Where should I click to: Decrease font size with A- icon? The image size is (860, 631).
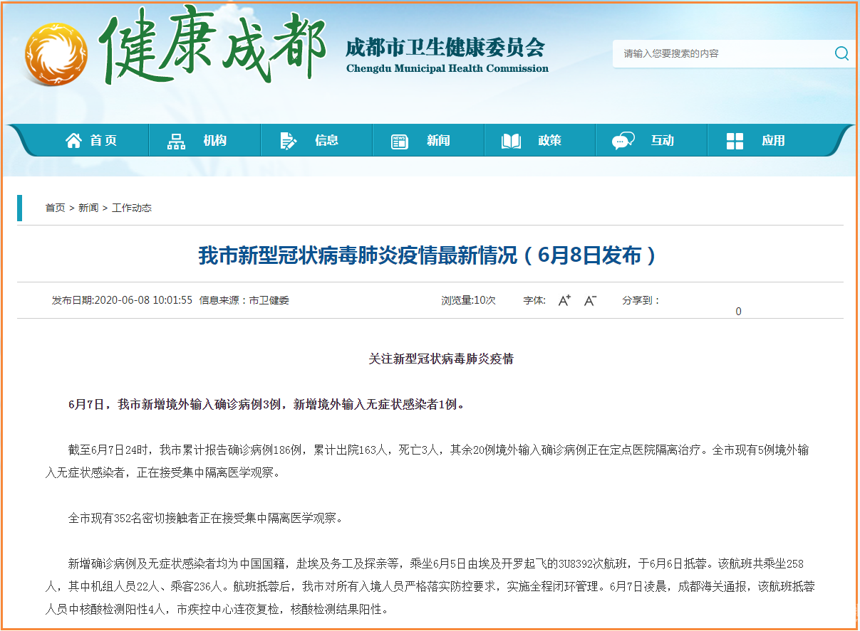590,301
